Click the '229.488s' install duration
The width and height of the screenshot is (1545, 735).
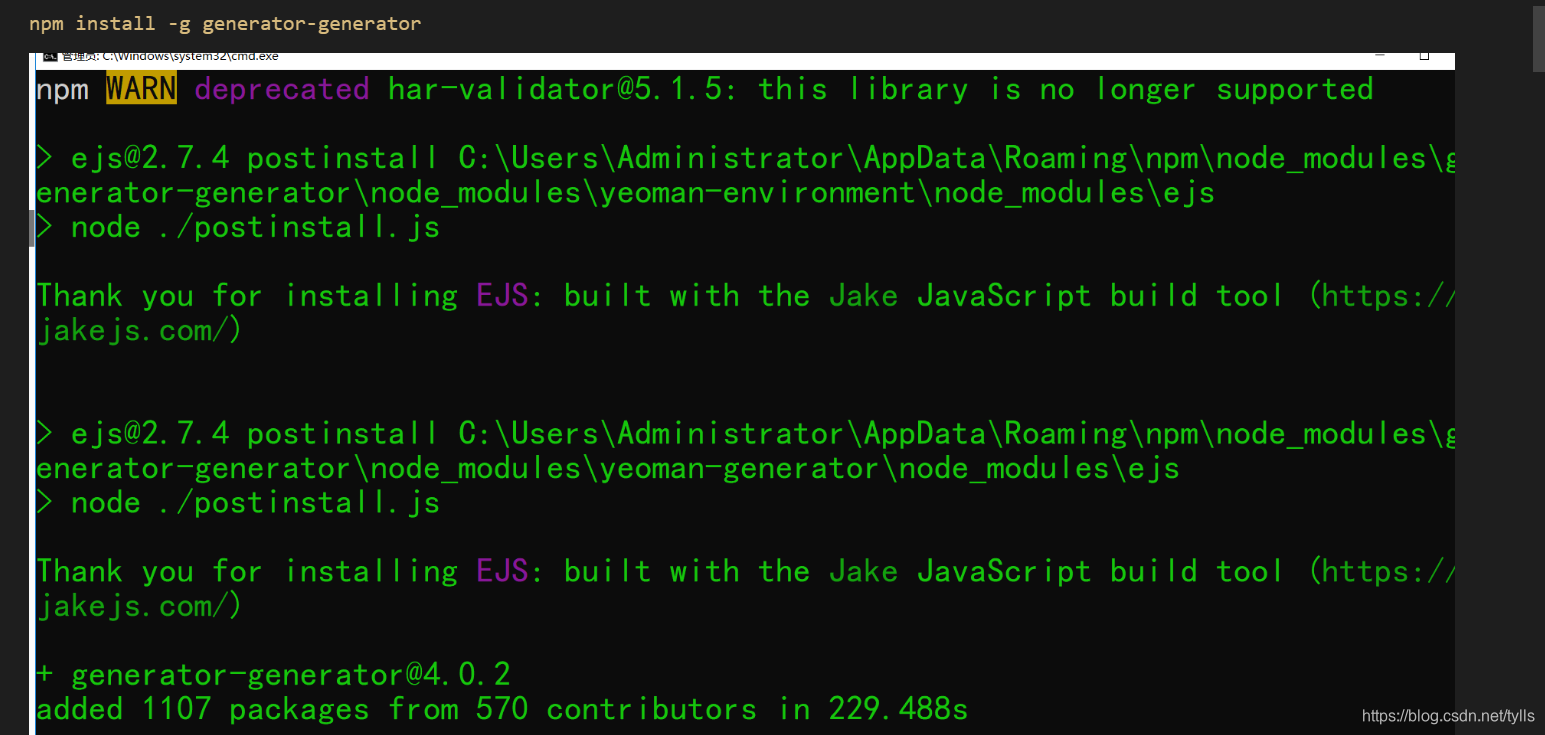click(x=898, y=710)
